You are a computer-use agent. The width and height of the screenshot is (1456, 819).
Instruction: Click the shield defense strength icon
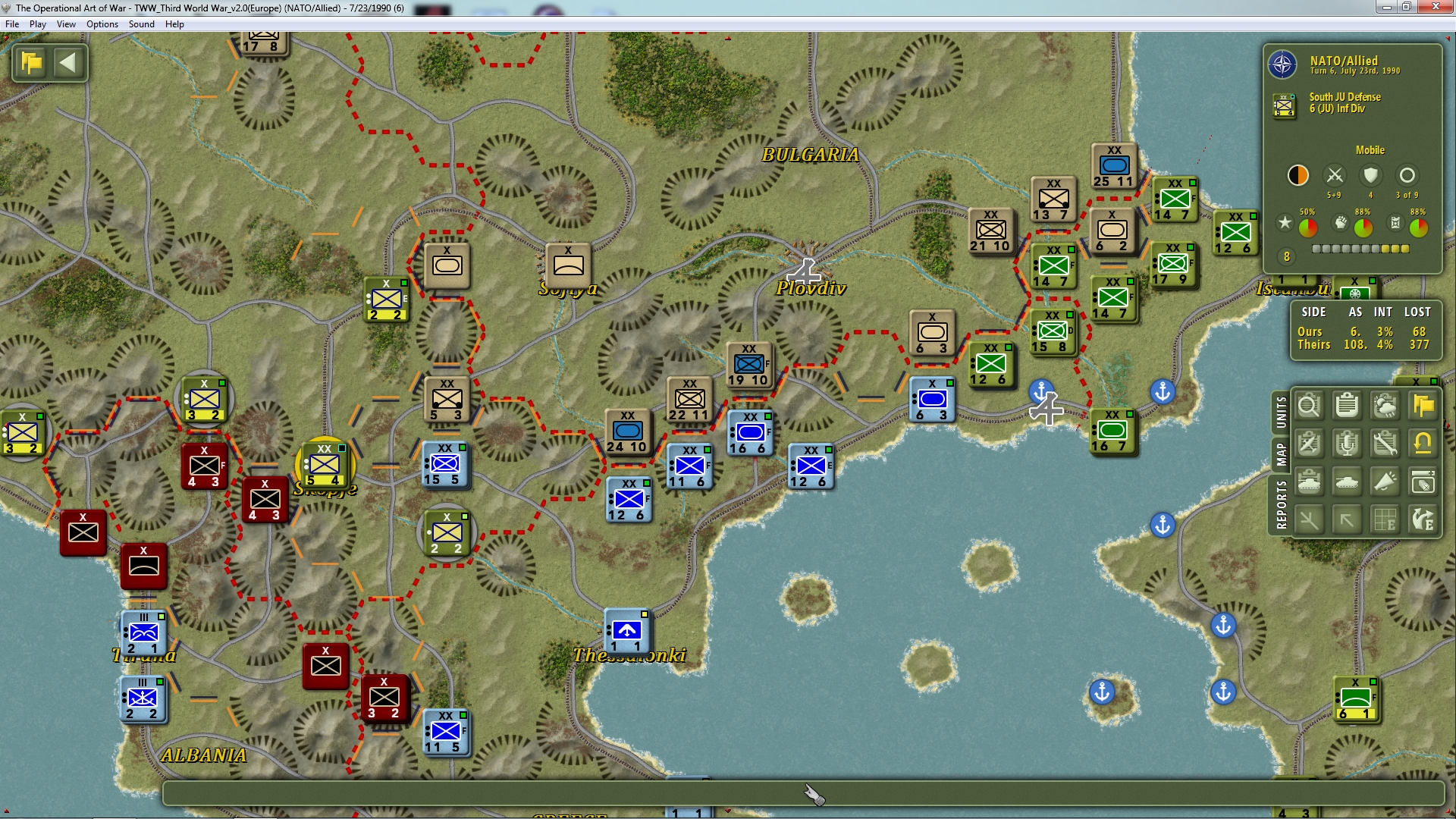[x=1370, y=175]
